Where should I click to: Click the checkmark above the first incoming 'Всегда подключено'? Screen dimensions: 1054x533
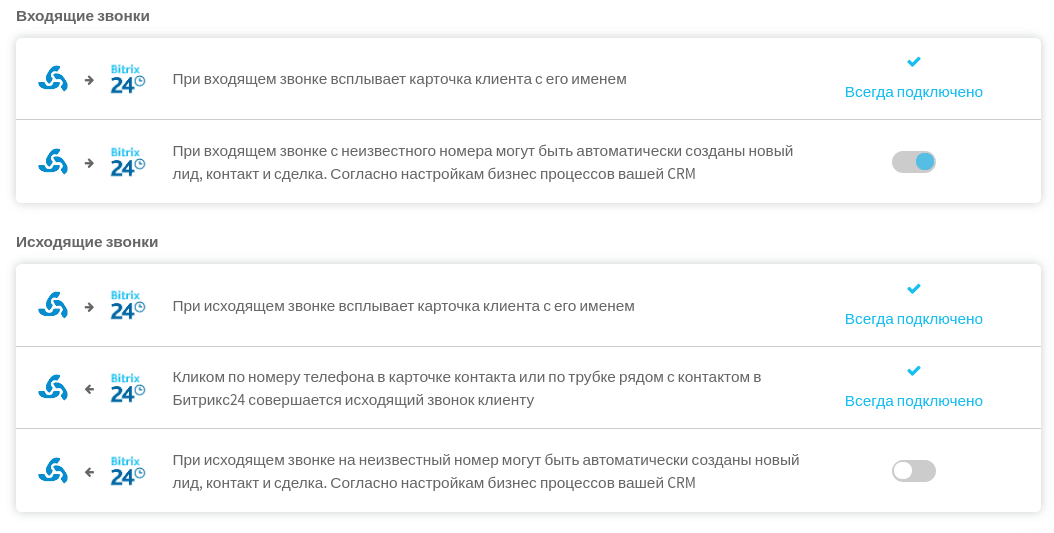(914, 62)
